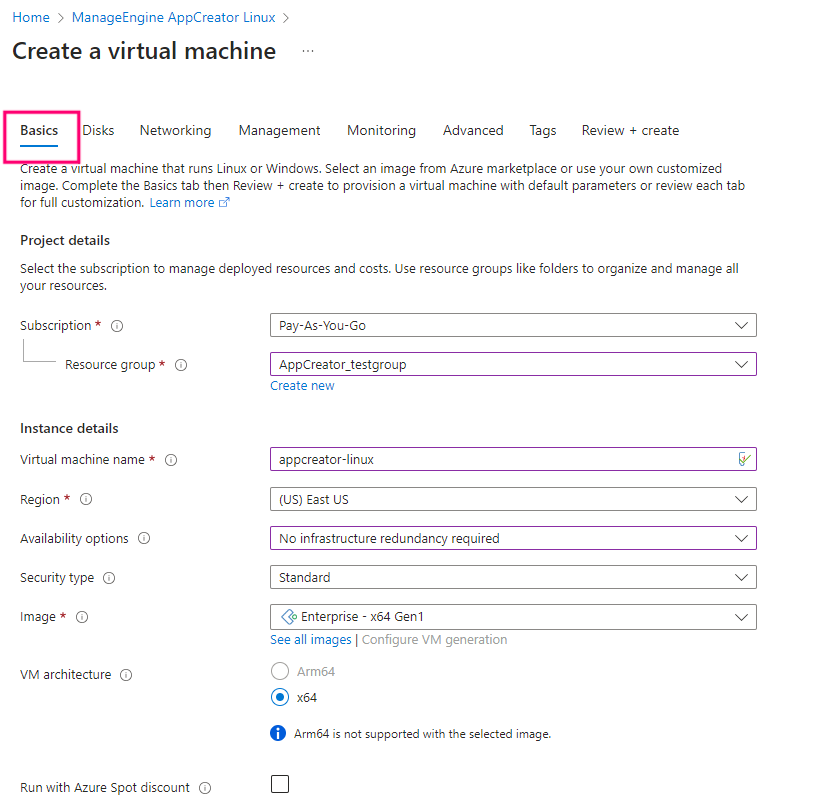Select the Arm64 radio button
The height and width of the screenshot is (802, 835).
click(x=280, y=671)
